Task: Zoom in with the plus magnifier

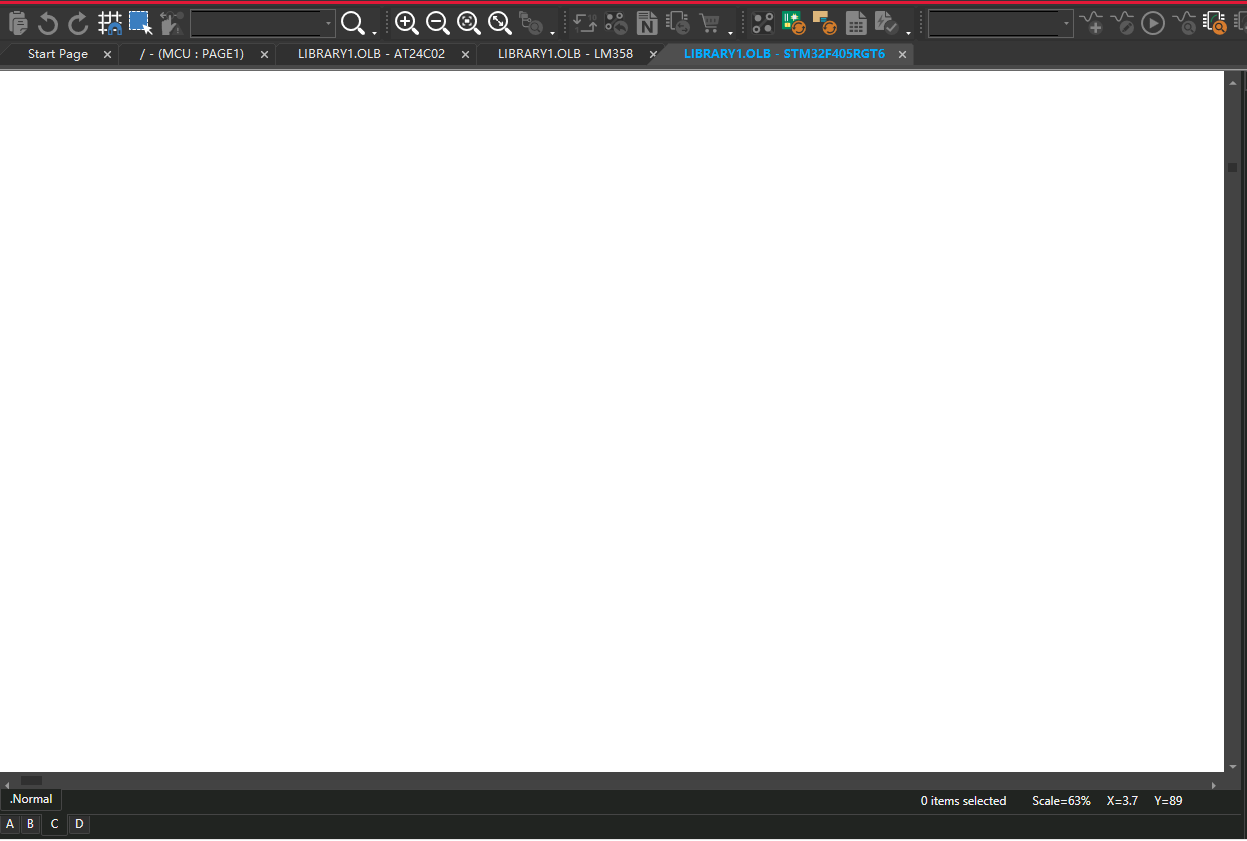Action: coord(406,23)
